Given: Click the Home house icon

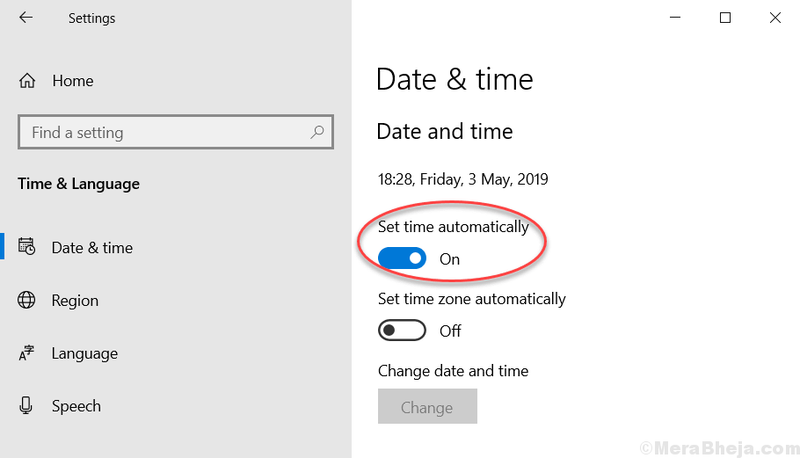Looking at the screenshot, I should pyautogui.click(x=27, y=81).
